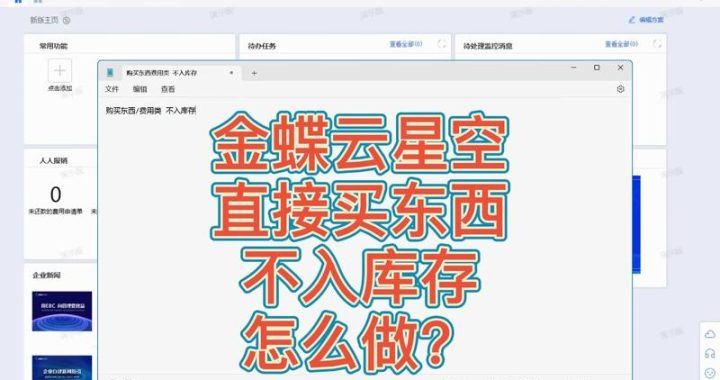
Task: Click the 待处理监控消息 panel title
Action: 488,46
